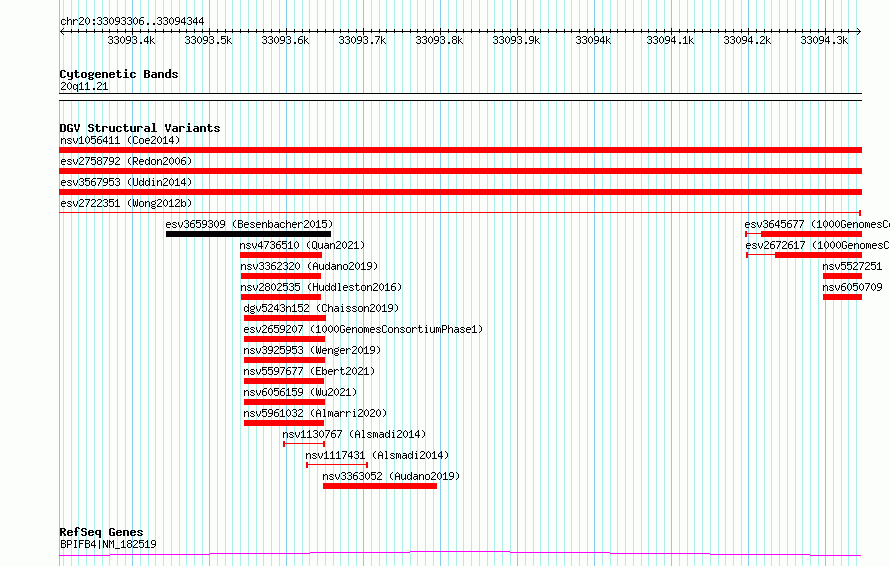The image size is (890, 566).
Task: Select nsv4736510 (Quan2021) label
Action: click(302, 245)
